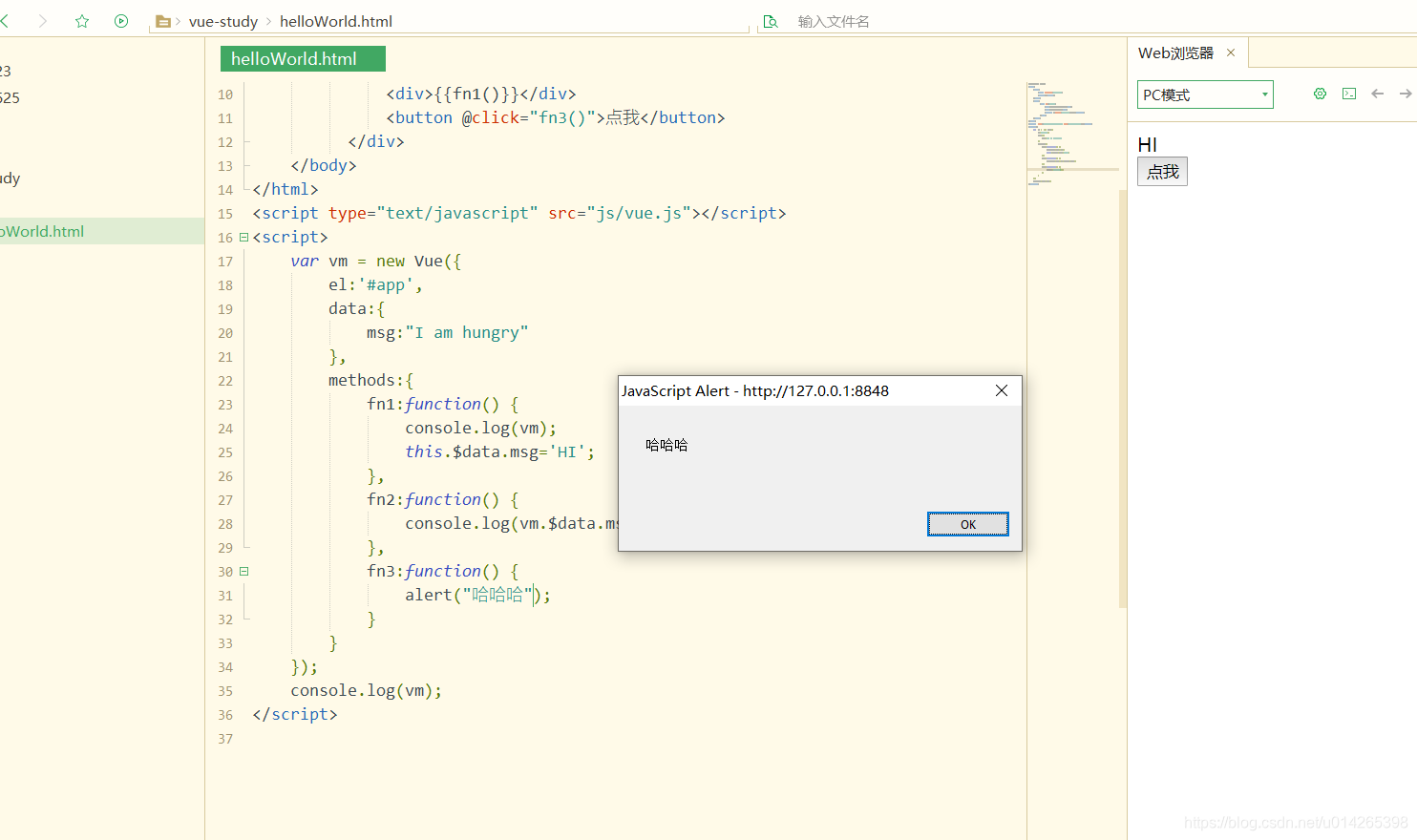Click the HI text in browser preview

tap(1147, 144)
